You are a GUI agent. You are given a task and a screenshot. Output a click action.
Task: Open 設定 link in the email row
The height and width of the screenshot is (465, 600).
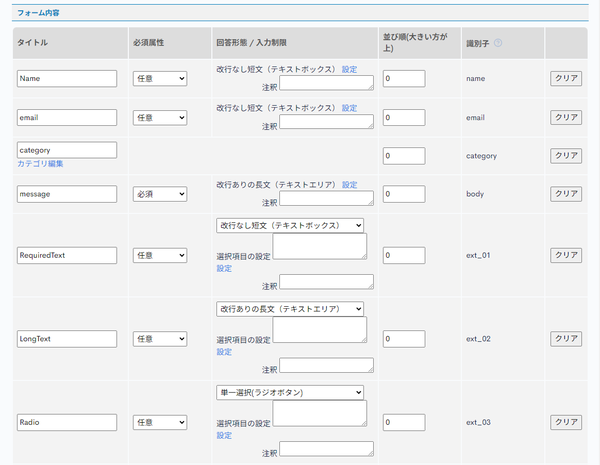pyautogui.click(x=349, y=108)
